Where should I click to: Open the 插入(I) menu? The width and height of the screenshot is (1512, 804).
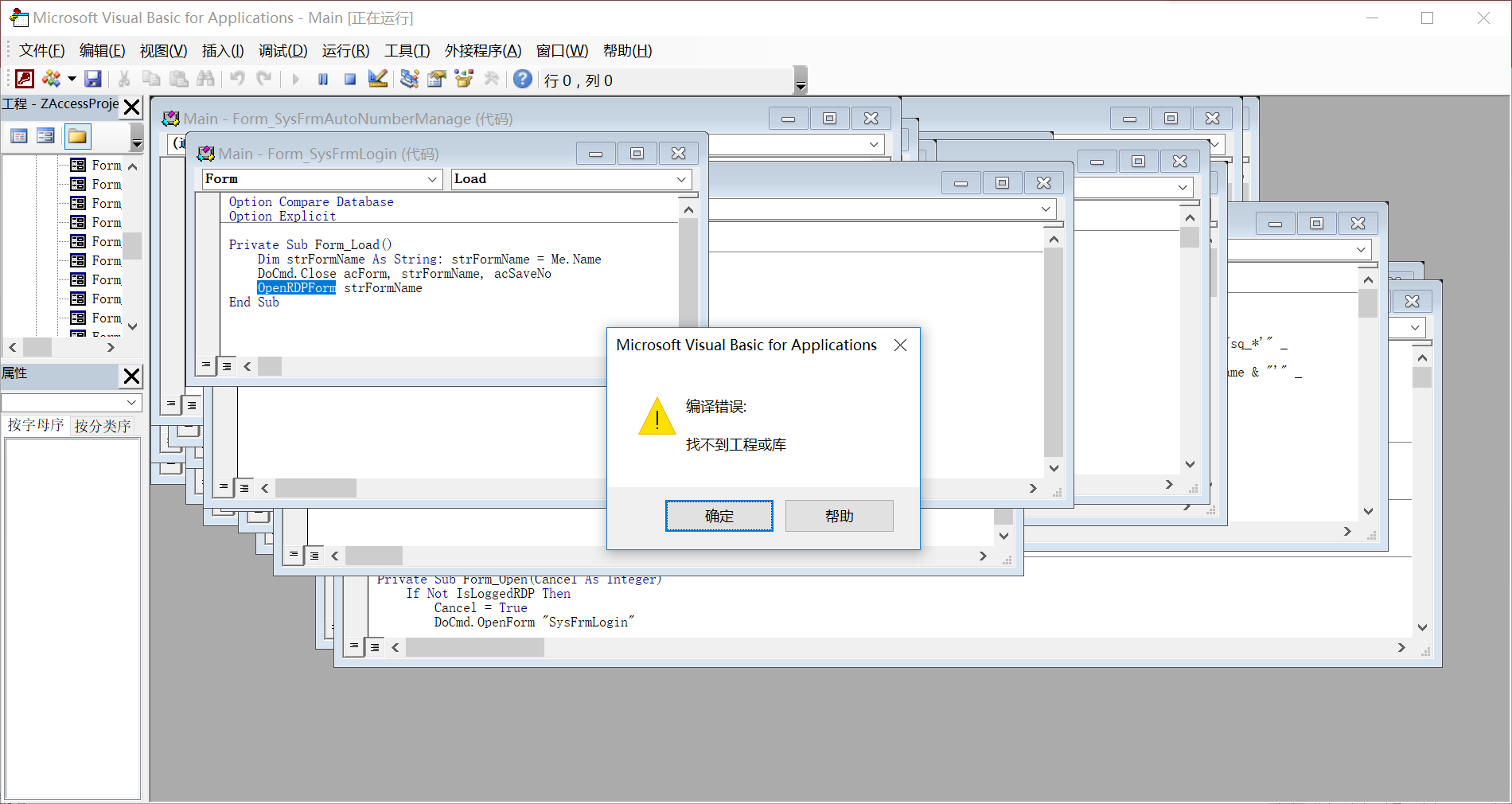pos(223,51)
